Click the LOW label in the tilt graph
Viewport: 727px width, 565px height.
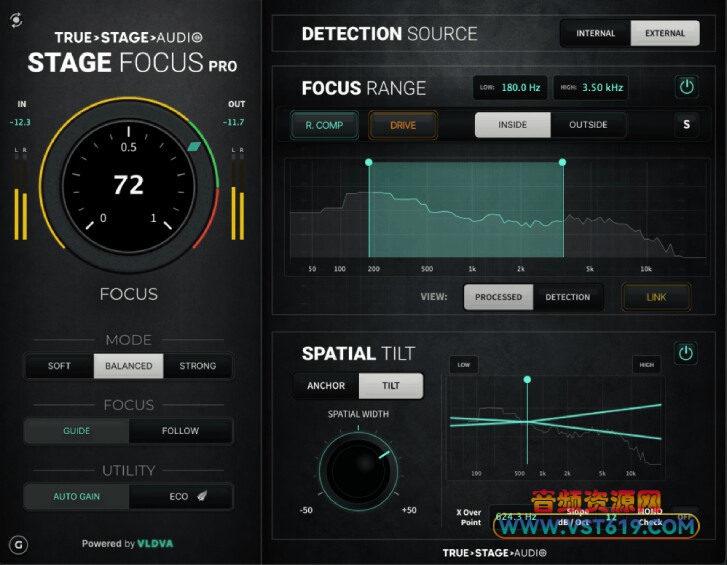coord(464,365)
